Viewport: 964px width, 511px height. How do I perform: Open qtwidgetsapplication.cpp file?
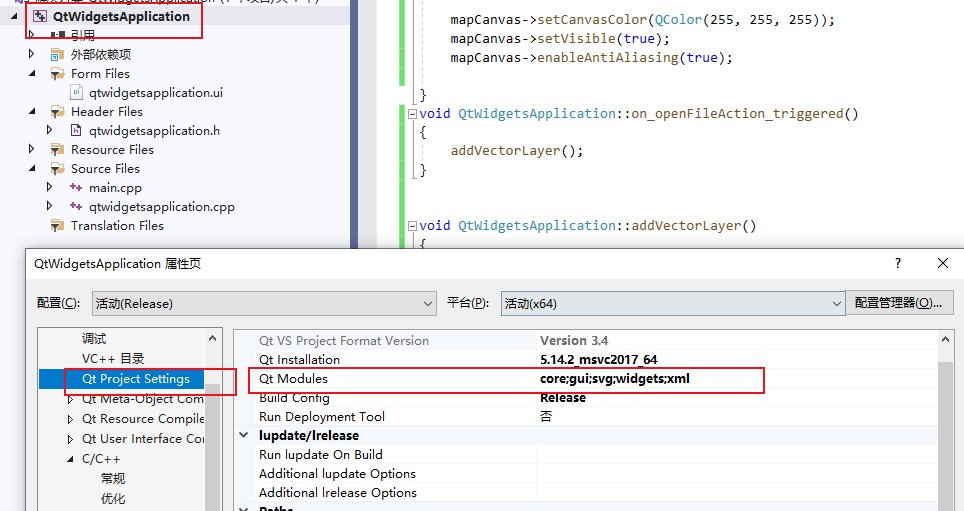pyautogui.click(x=162, y=207)
